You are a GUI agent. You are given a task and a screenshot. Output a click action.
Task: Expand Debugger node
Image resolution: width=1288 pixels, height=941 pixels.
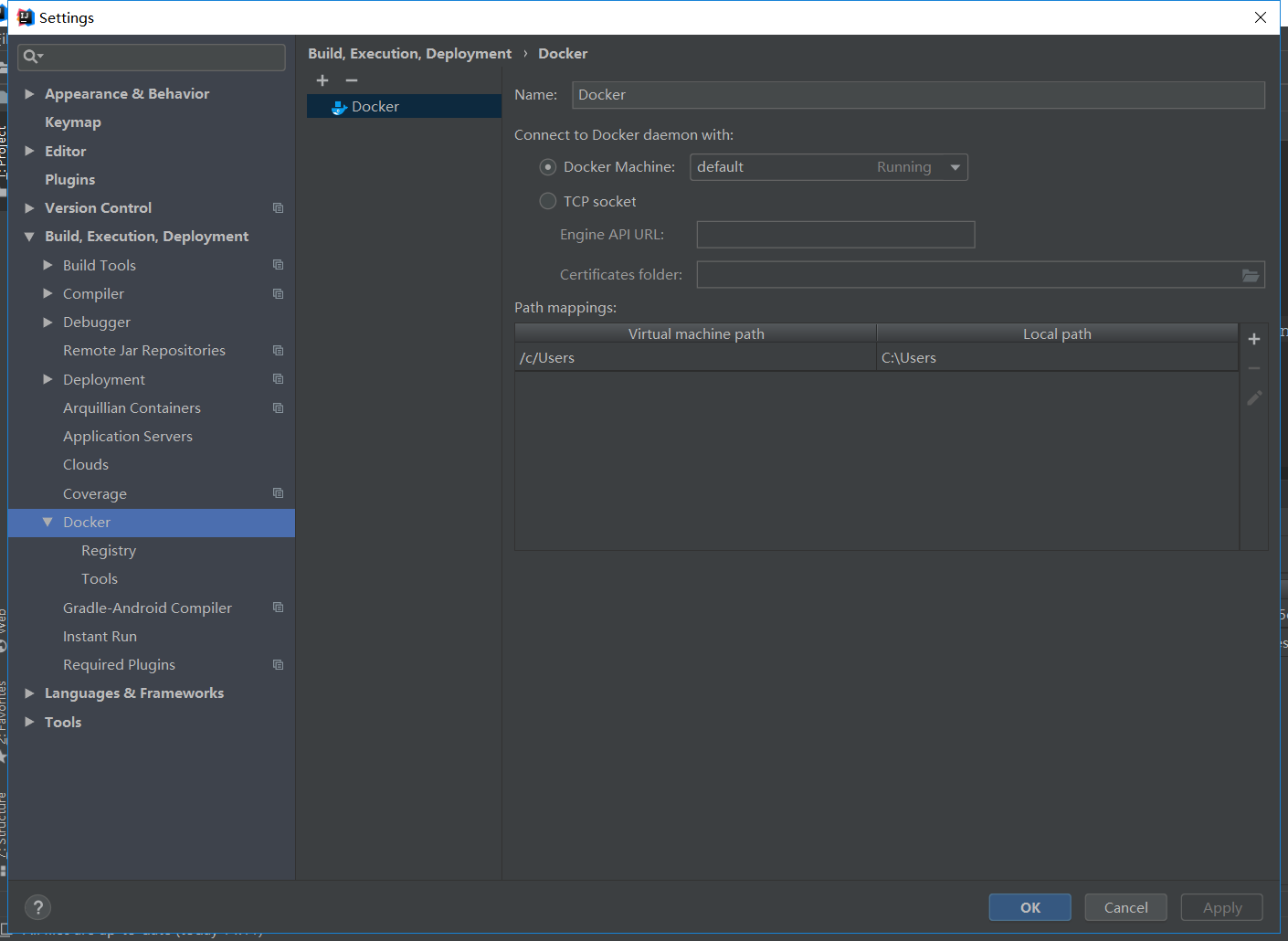tap(48, 322)
